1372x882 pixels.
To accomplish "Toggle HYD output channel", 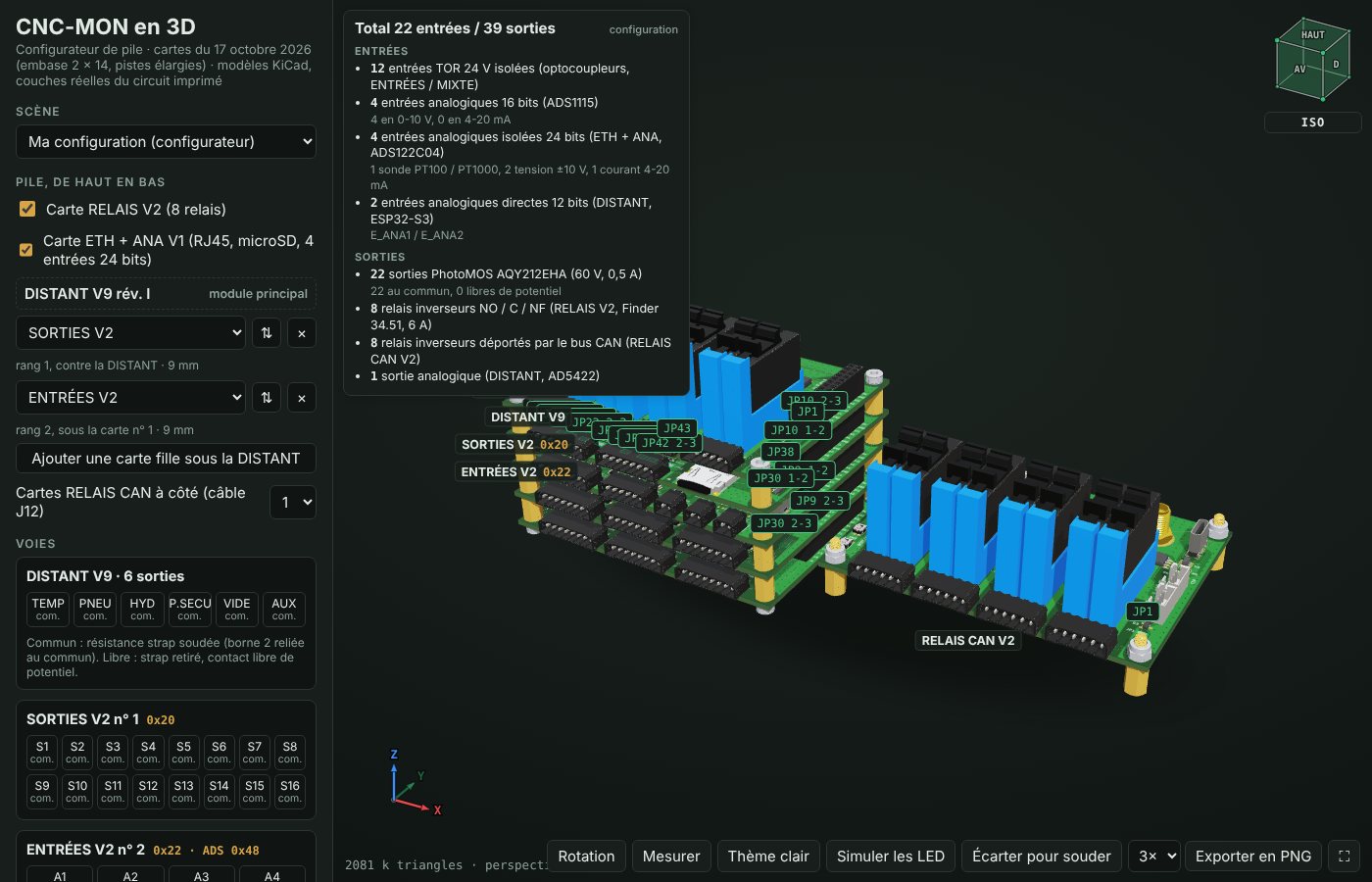I will [x=142, y=609].
